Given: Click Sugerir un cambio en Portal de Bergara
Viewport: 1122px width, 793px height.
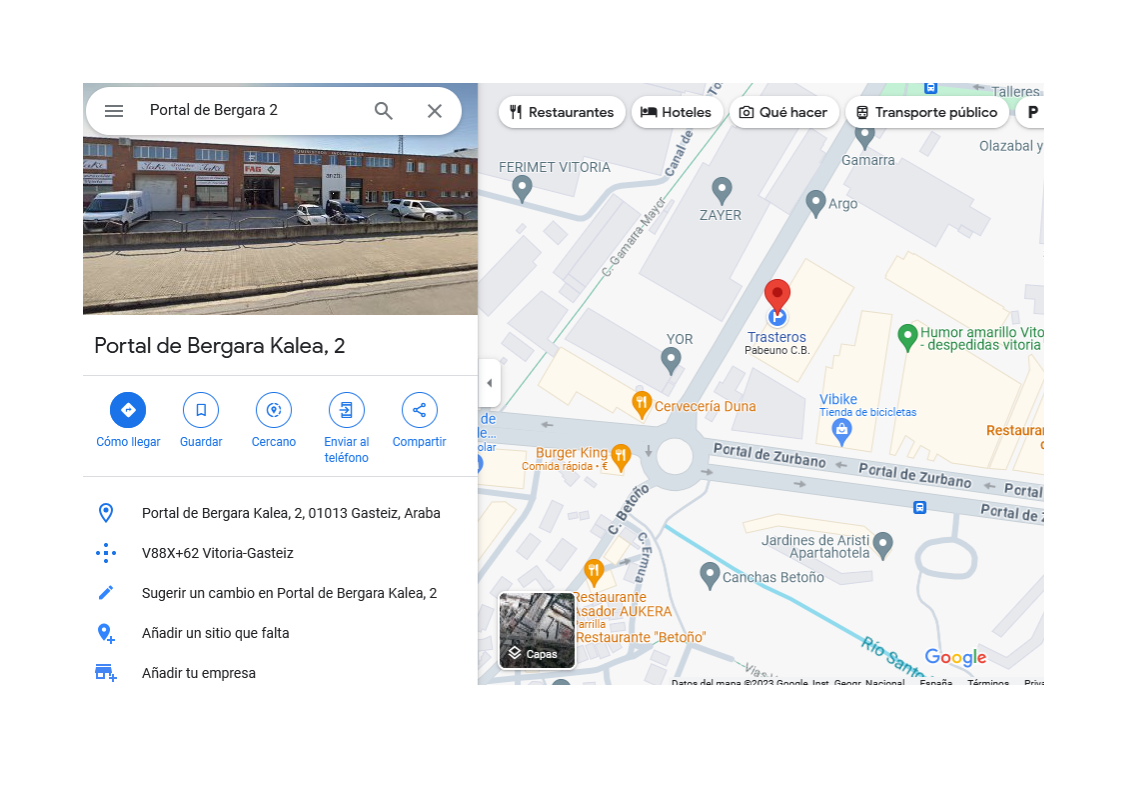Looking at the screenshot, I should [x=289, y=593].
